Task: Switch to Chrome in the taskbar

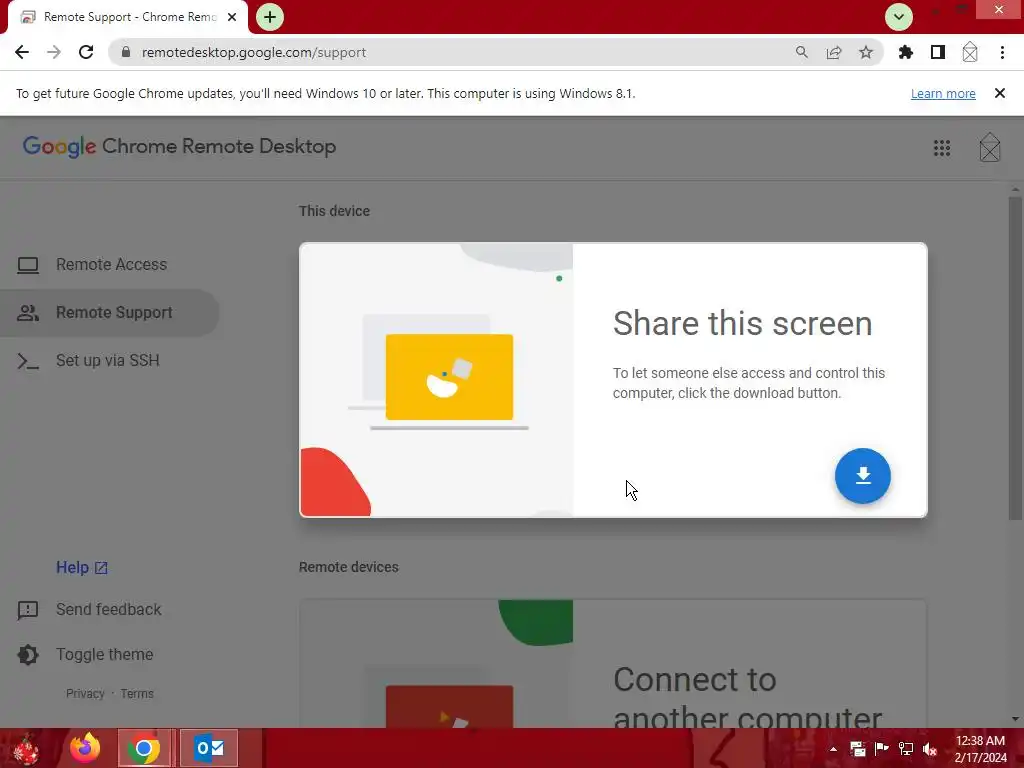Action: coord(144,748)
